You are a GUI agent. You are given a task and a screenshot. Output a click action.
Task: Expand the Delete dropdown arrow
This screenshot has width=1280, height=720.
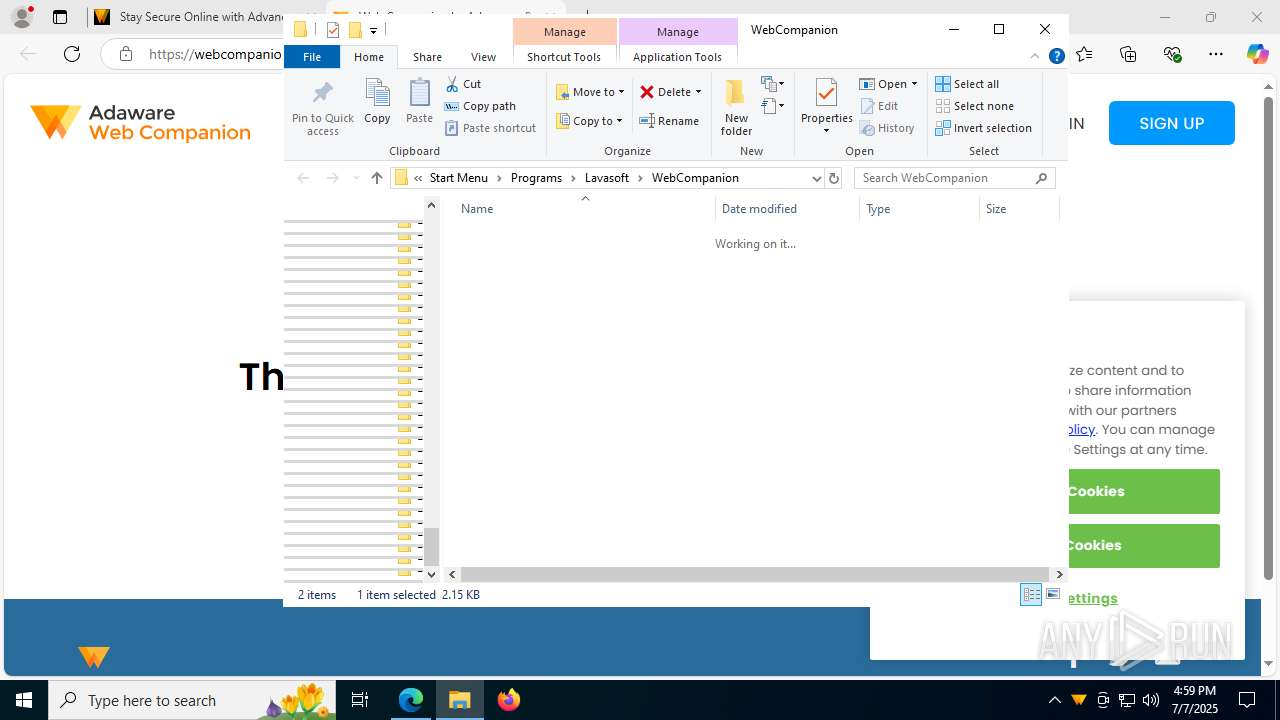[698, 92]
